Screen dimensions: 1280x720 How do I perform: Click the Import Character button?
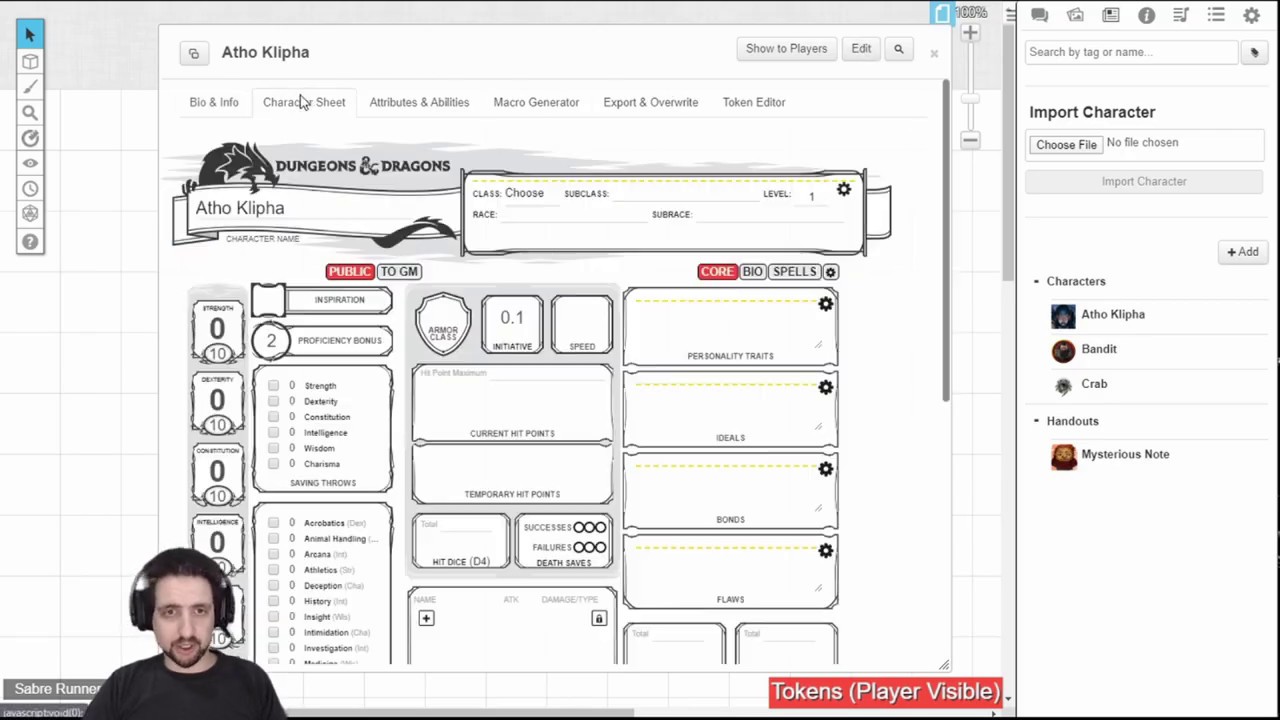(x=1144, y=182)
